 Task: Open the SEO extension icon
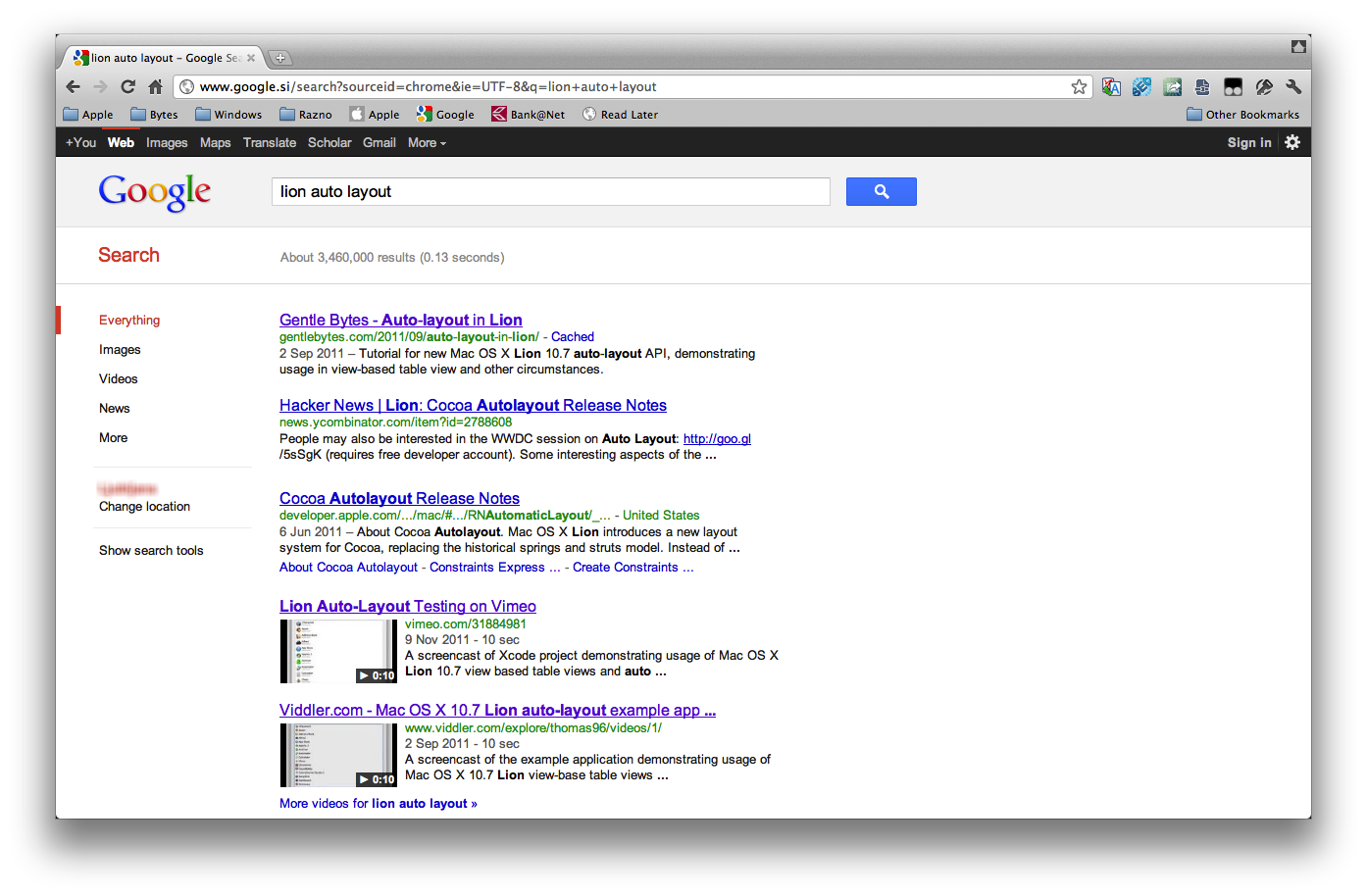[x=1141, y=87]
